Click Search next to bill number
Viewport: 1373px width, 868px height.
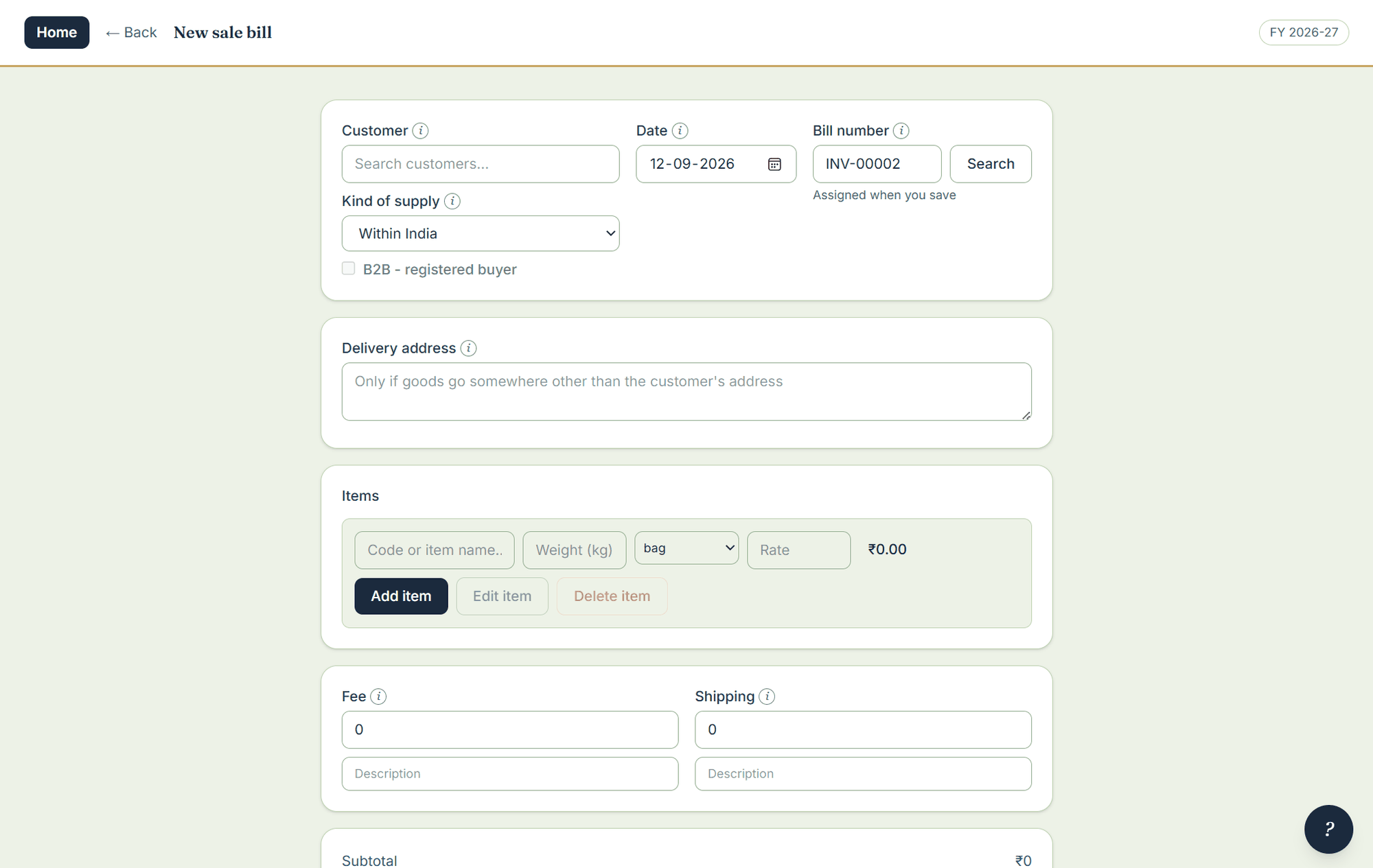point(991,164)
